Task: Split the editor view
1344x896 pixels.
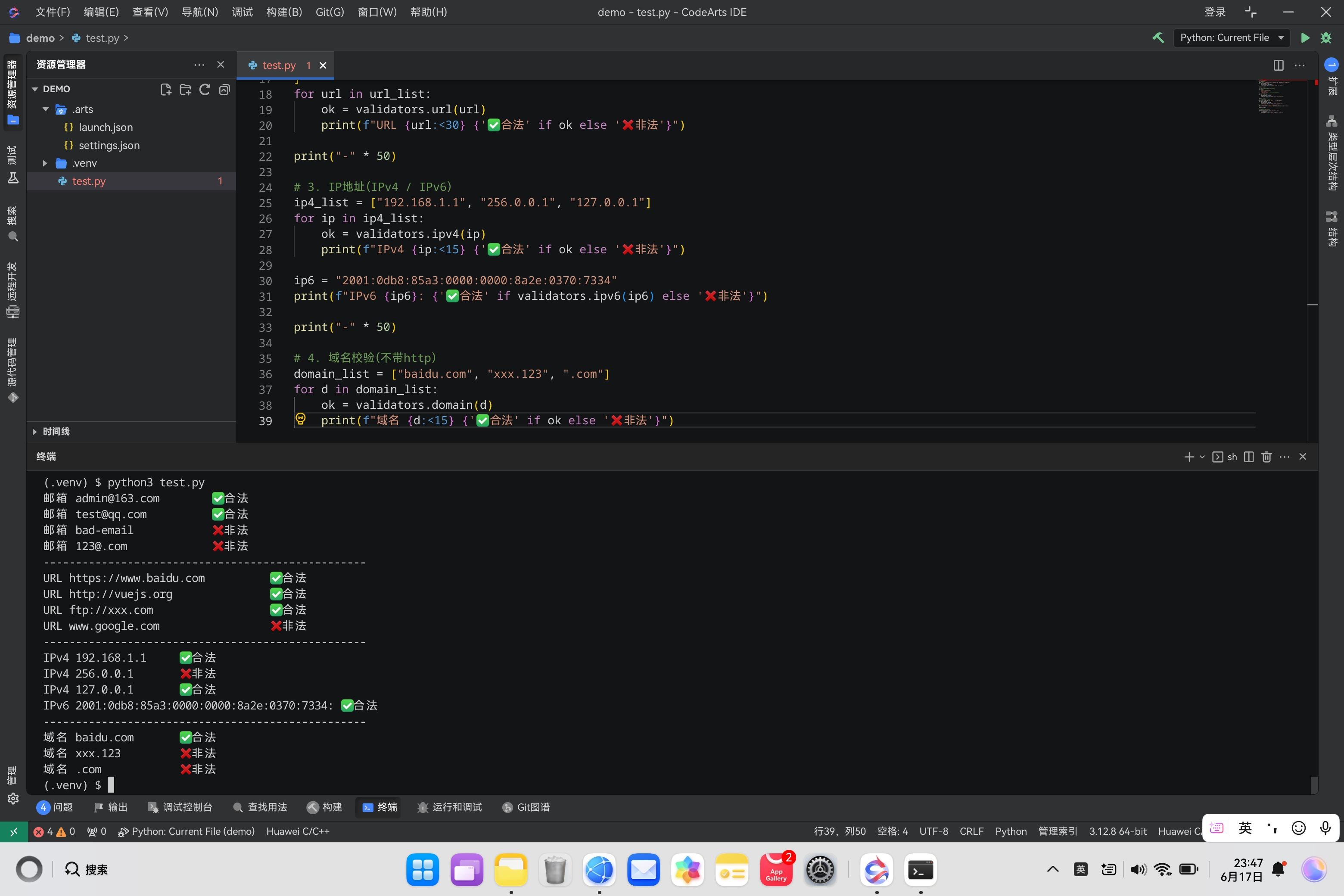Action: tap(1279, 65)
